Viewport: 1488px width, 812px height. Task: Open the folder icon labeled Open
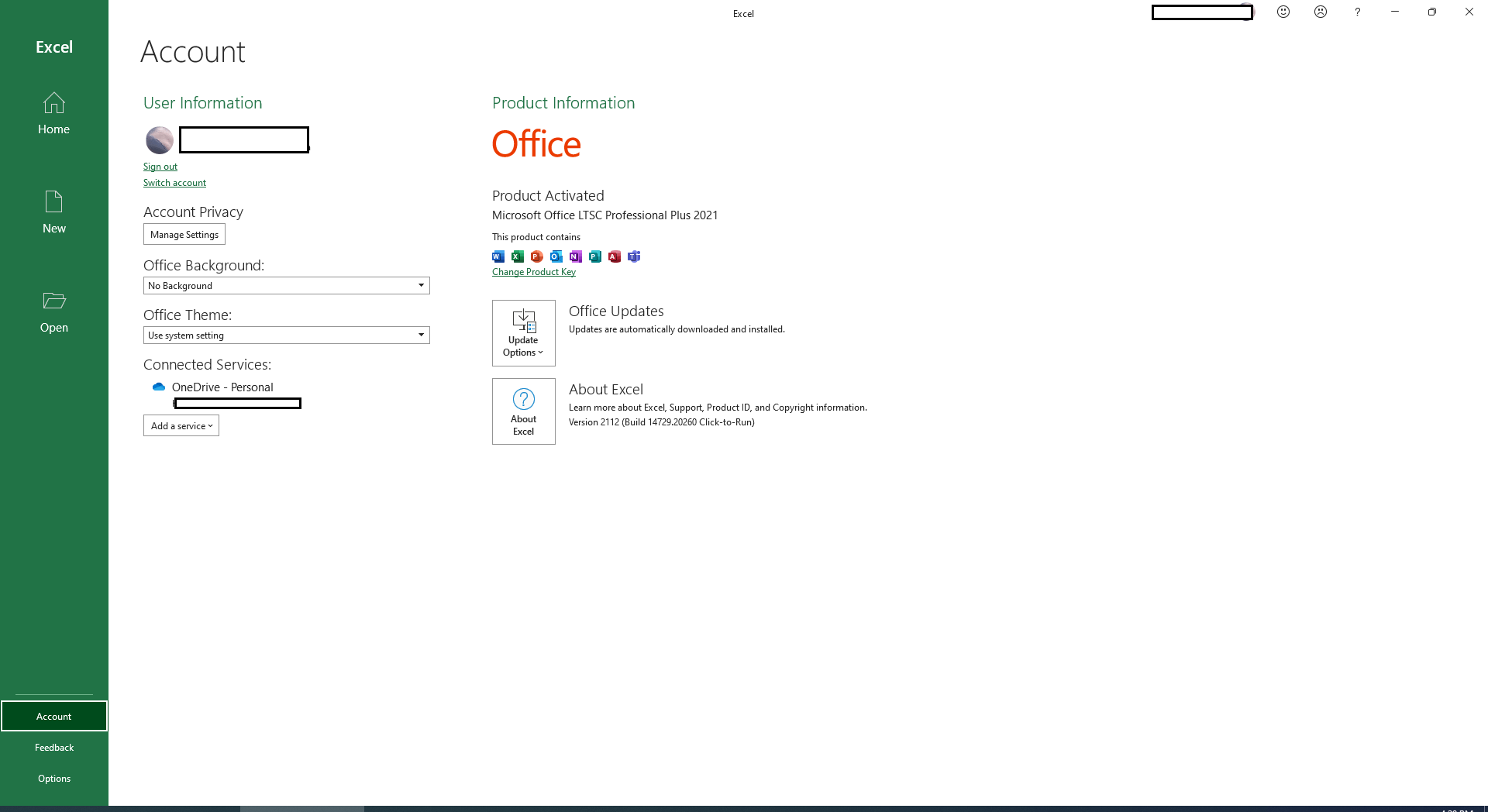pyautogui.click(x=53, y=301)
